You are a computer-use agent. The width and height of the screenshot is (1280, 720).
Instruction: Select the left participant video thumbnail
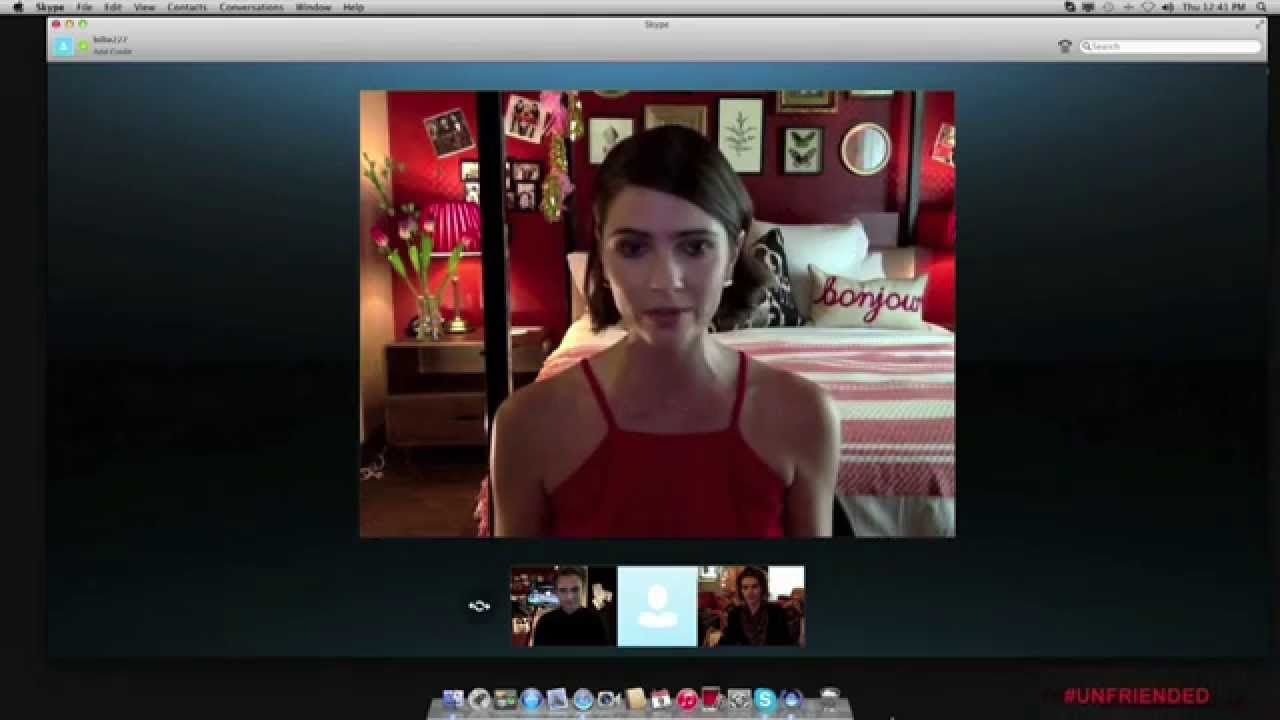(x=563, y=606)
